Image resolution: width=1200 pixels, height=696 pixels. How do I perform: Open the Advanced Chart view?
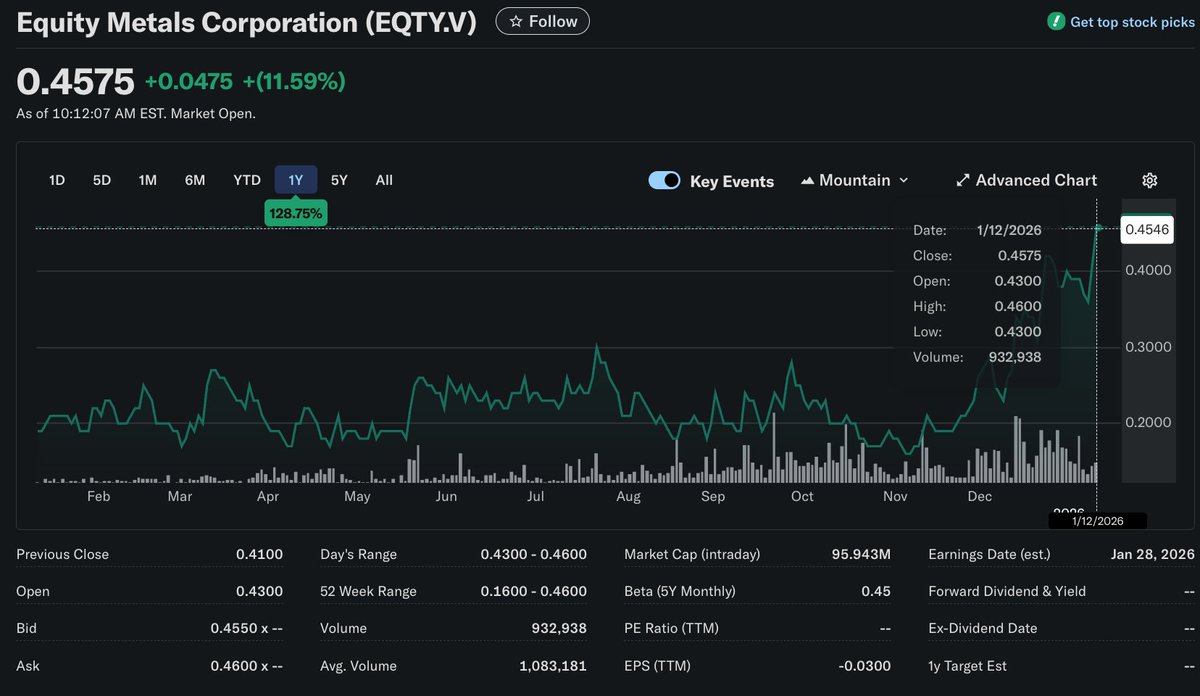click(x=1027, y=180)
